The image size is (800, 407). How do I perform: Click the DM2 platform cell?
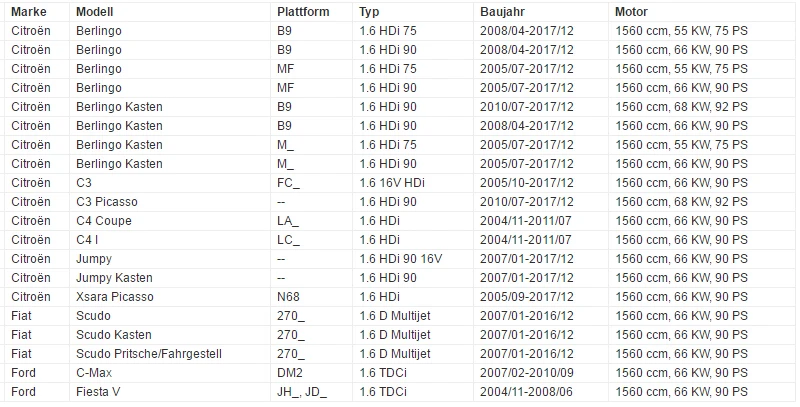click(311, 373)
